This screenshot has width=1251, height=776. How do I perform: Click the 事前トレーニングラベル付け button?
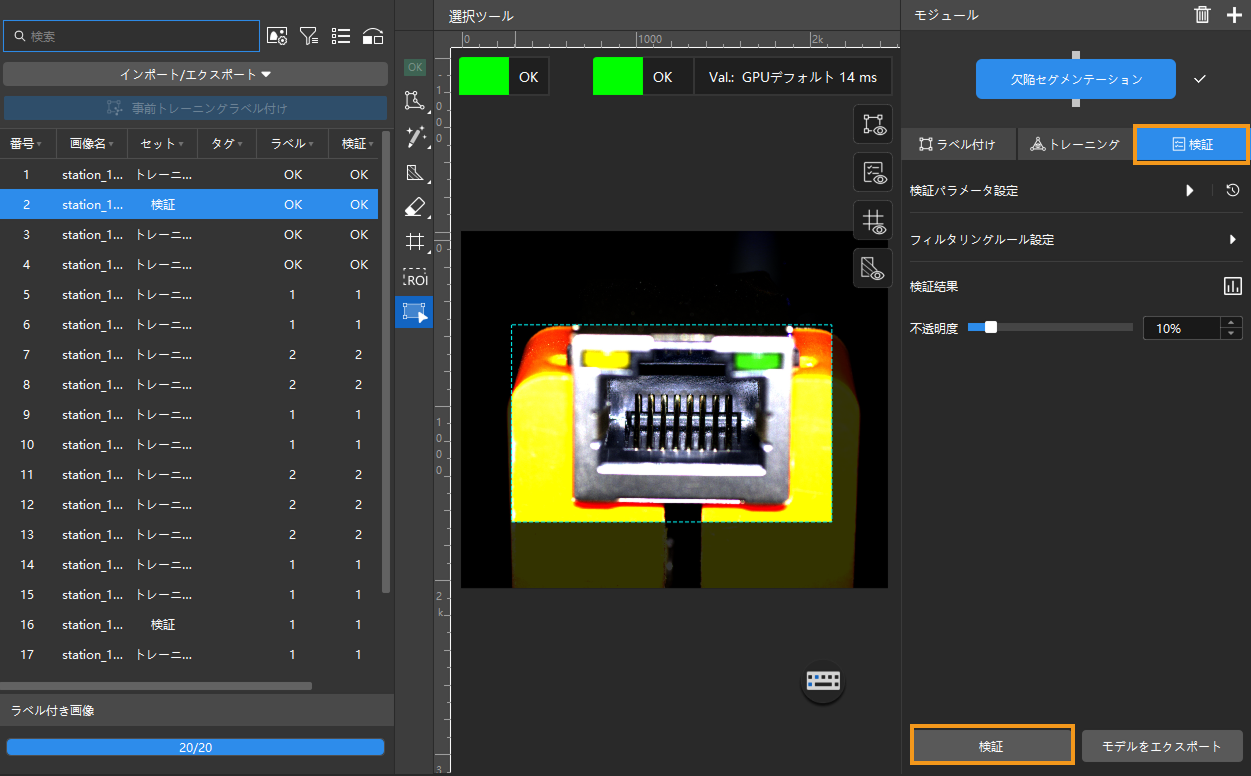click(x=195, y=108)
